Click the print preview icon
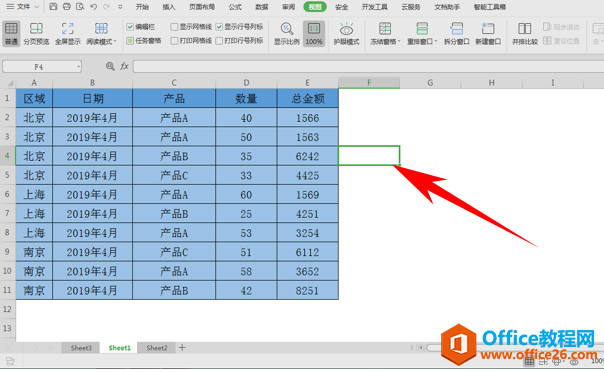Viewport: 604px width, 372px height. 80,7
